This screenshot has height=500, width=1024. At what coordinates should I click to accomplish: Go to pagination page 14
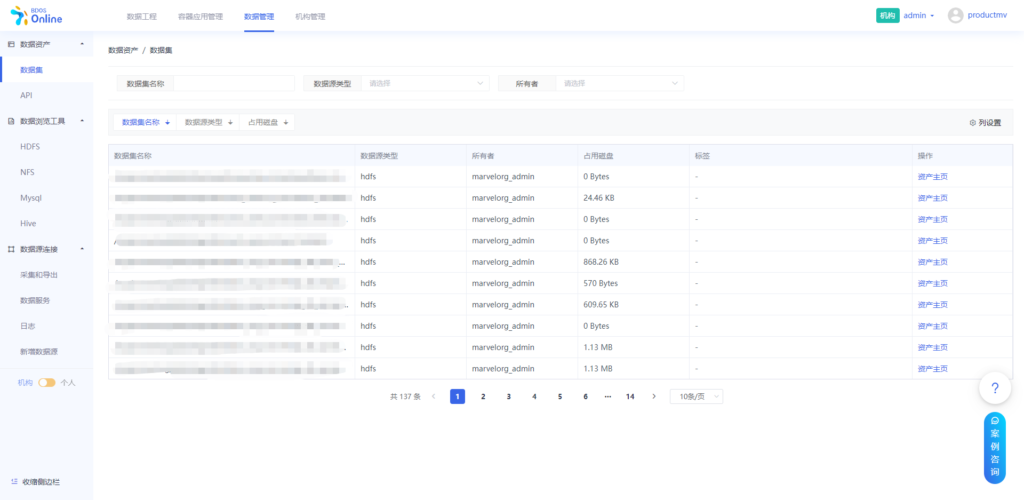pos(630,396)
